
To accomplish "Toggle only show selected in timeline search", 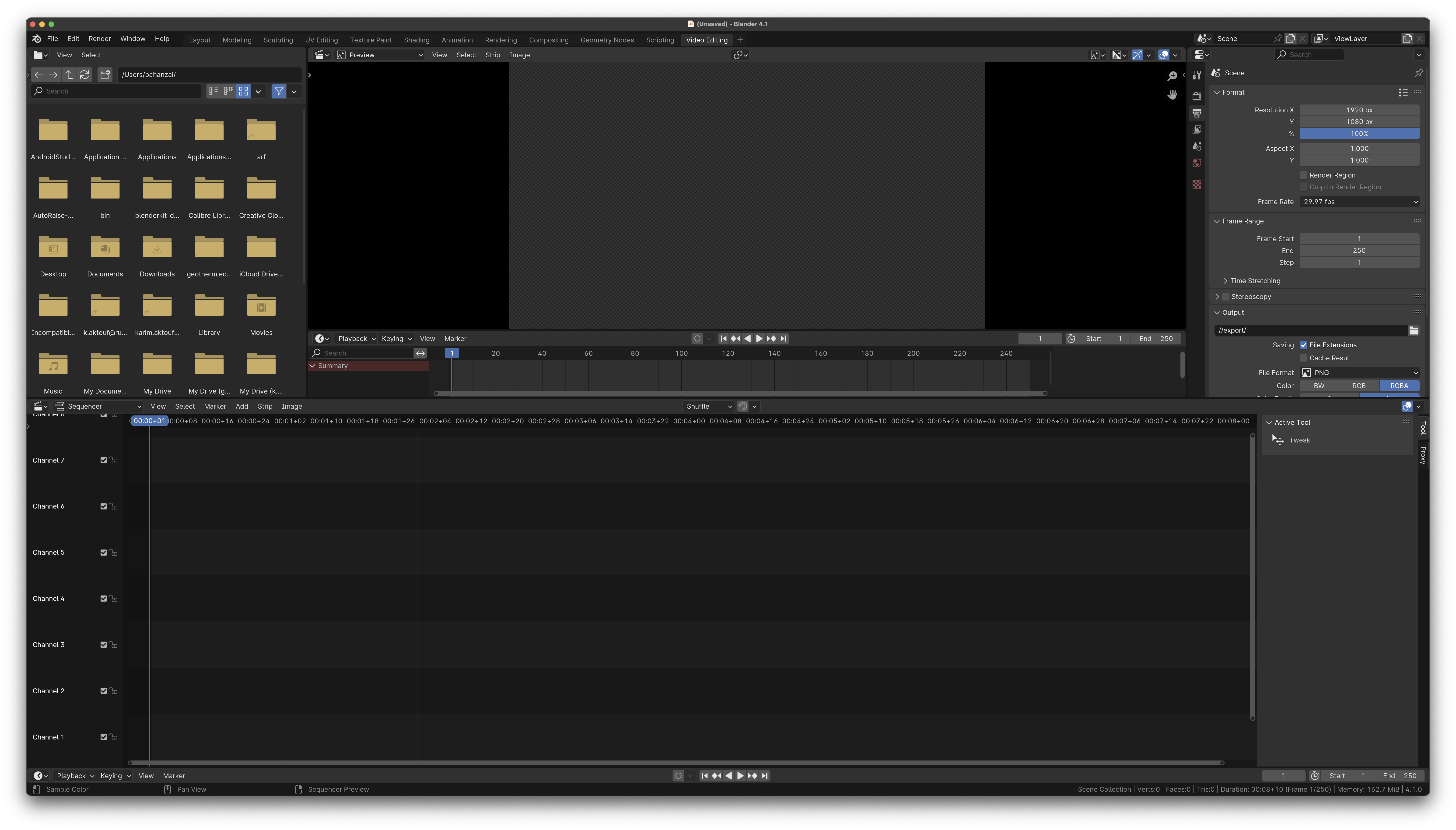I will click(x=420, y=353).
